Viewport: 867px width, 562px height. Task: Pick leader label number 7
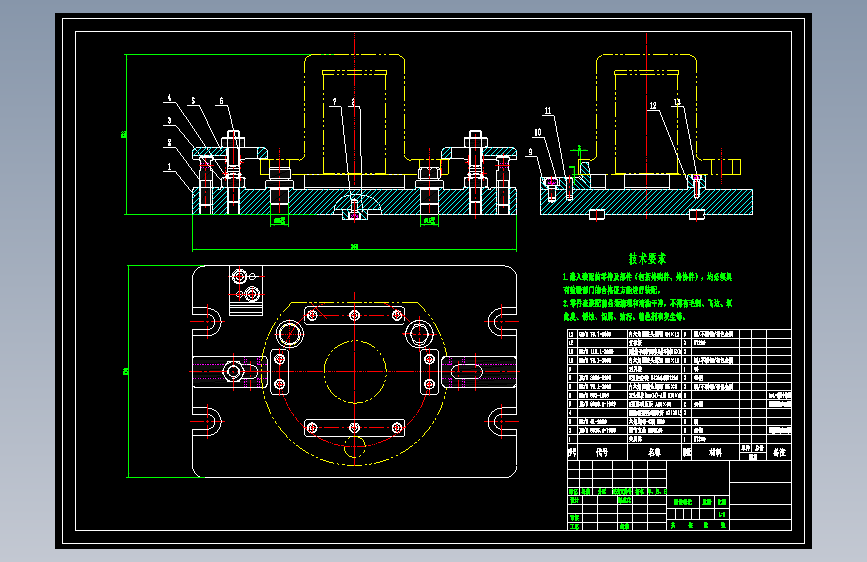pos(334,102)
